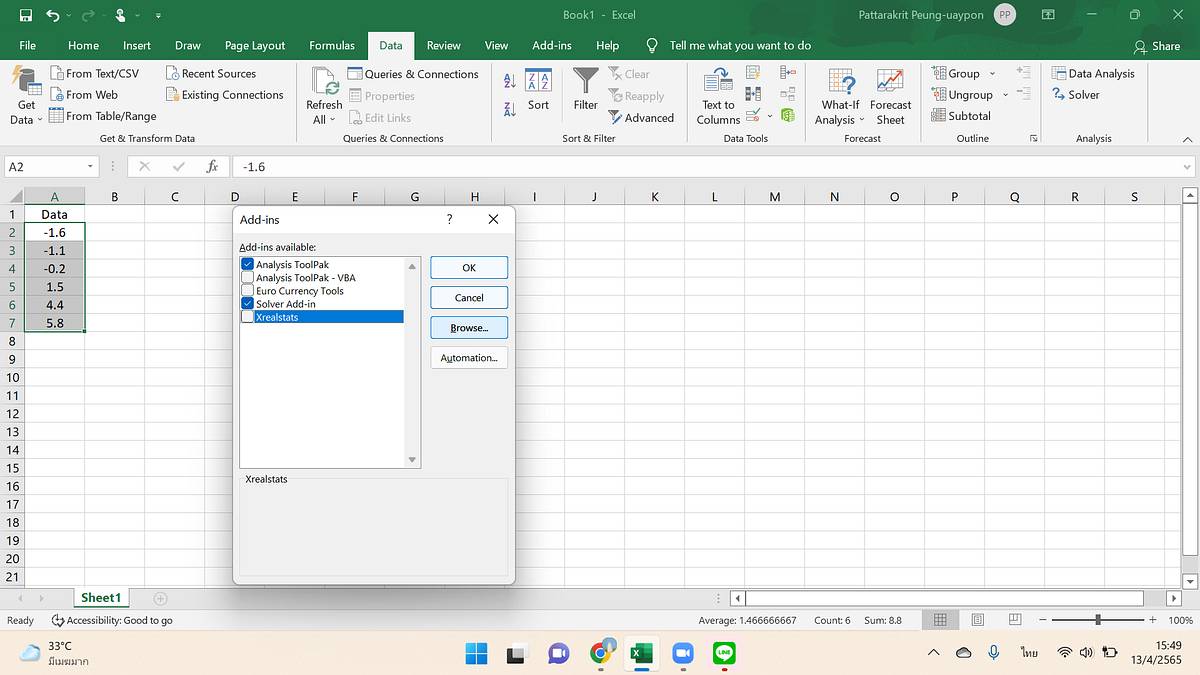This screenshot has height=675, width=1200.
Task: Uncheck the Analysis ToolPak add-in
Action: click(x=247, y=264)
